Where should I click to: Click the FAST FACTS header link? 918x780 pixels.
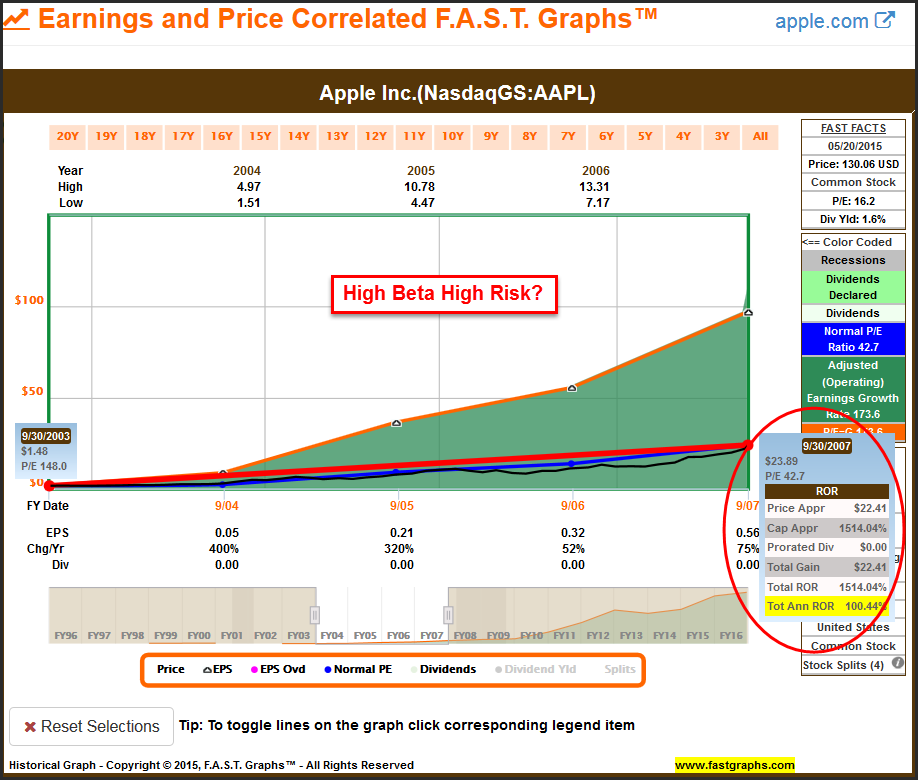[853, 128]
